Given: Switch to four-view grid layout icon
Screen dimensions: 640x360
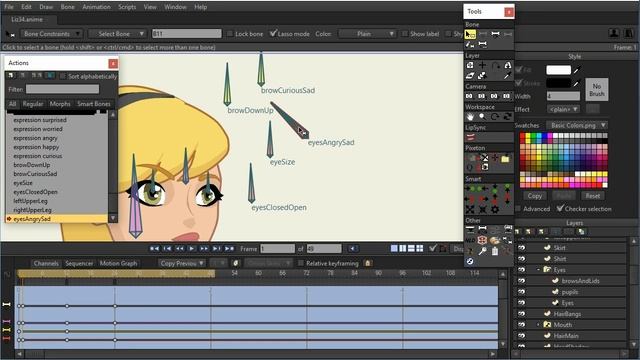Looking at the screenshot, I should [420, 248].
